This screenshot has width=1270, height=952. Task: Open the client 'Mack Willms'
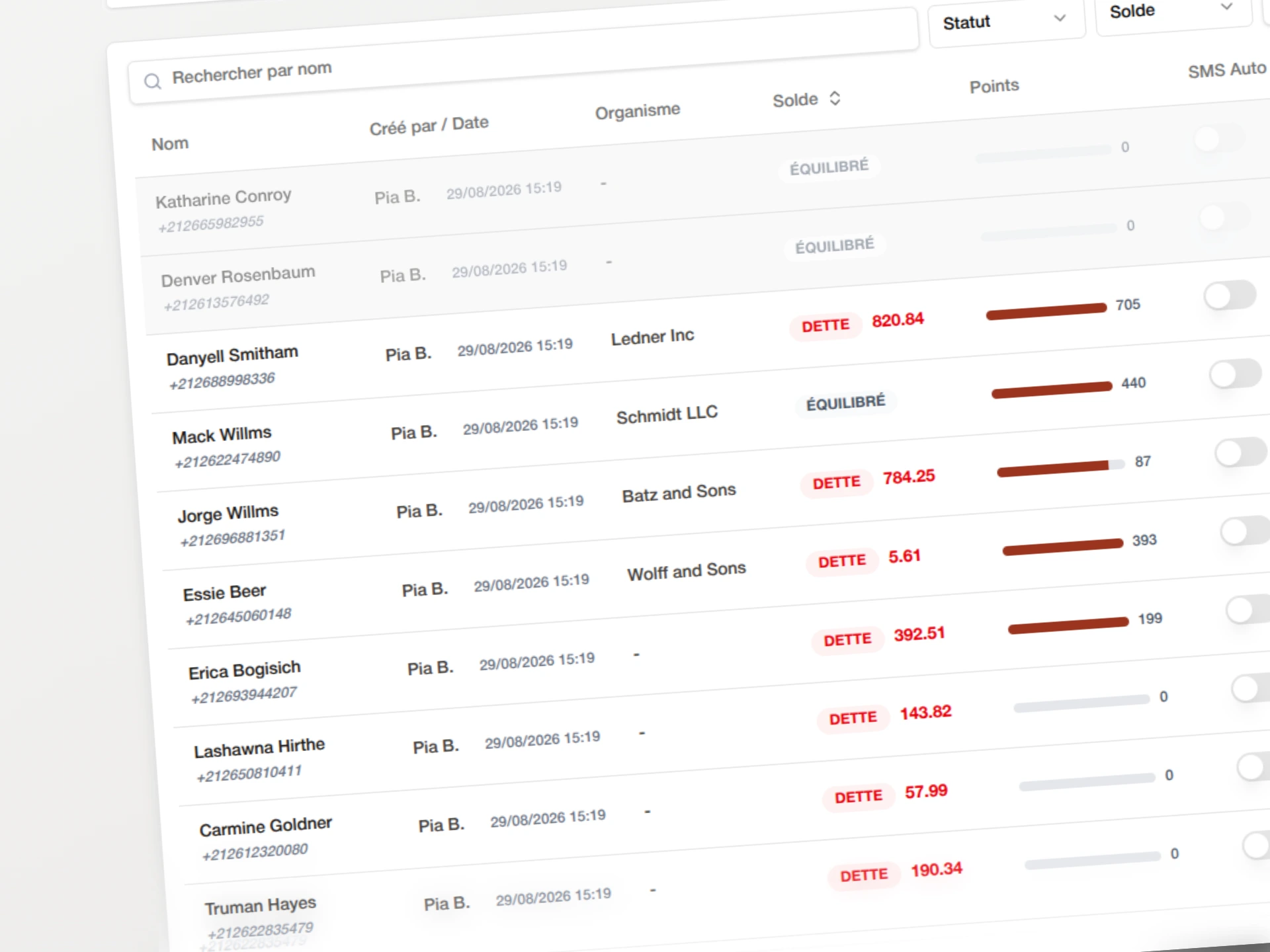222,435
